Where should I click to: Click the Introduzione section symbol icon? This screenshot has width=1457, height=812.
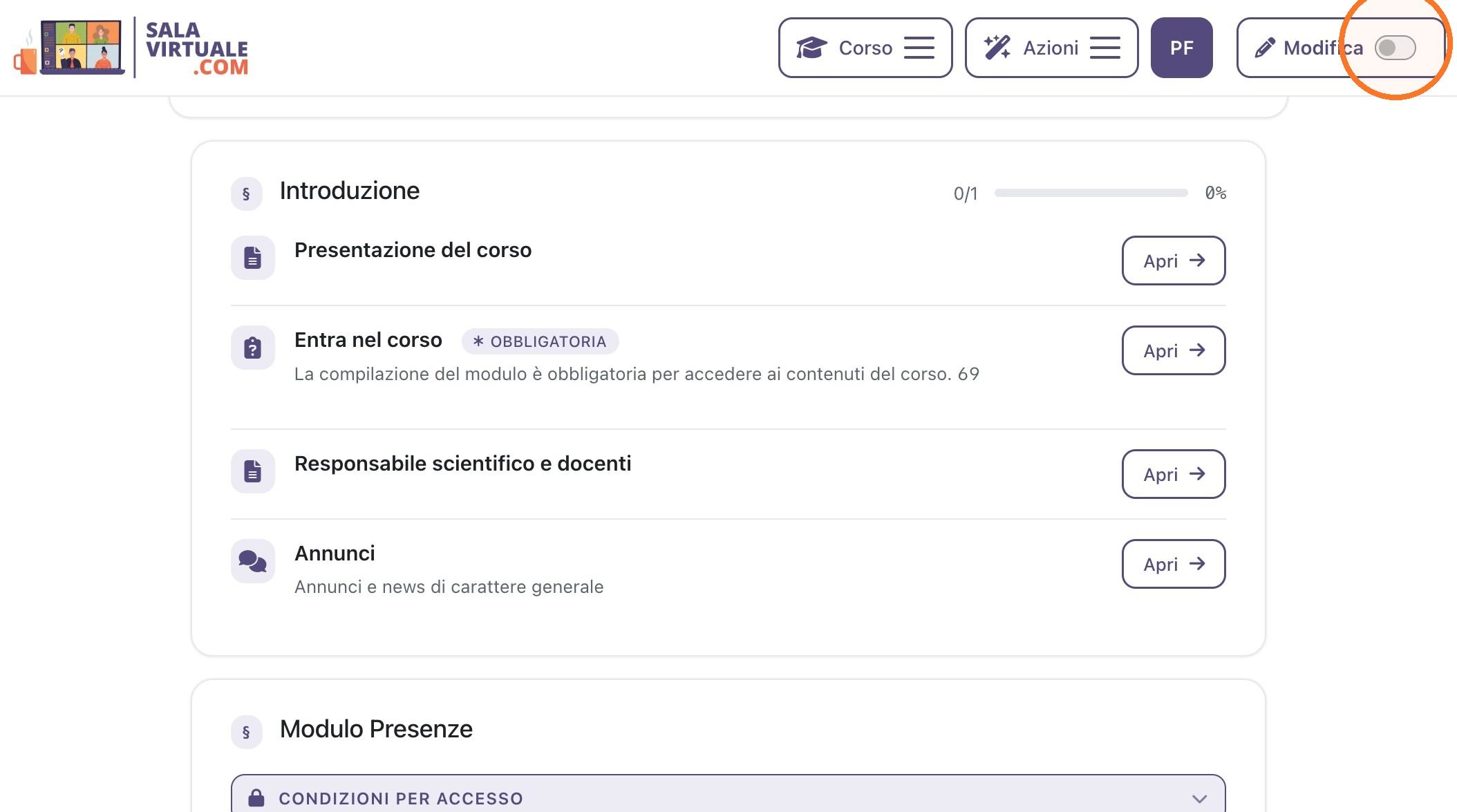pos(246,193)
